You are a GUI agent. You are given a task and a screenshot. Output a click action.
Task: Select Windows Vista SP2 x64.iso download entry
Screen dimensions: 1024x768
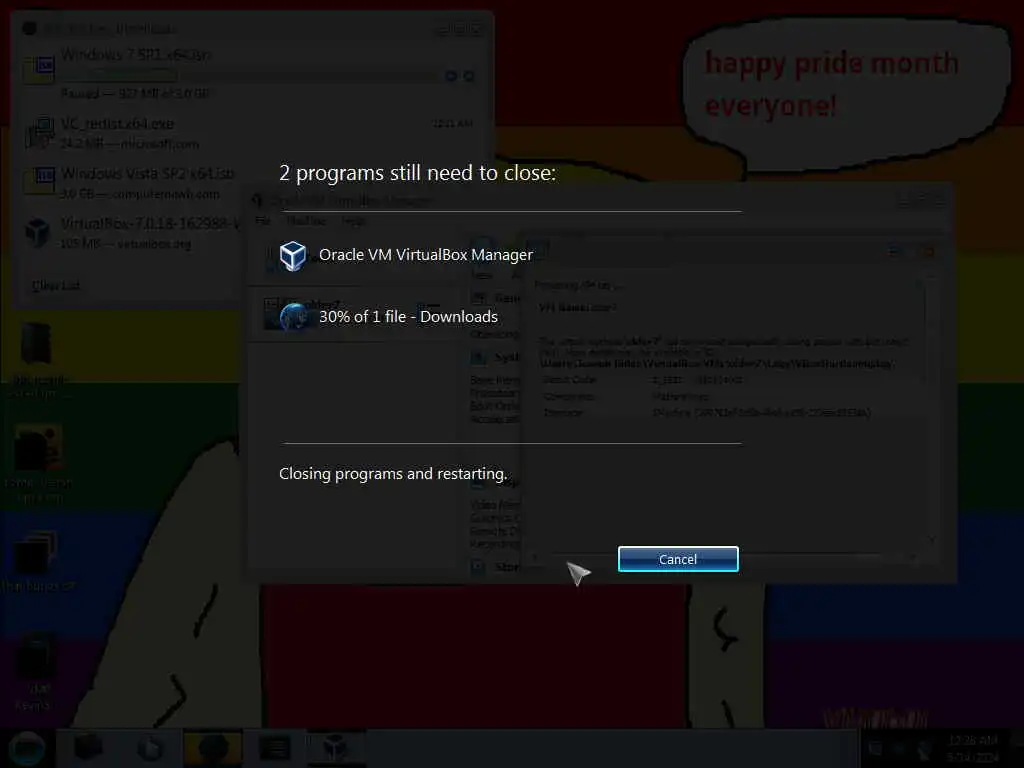pos(148,174)
